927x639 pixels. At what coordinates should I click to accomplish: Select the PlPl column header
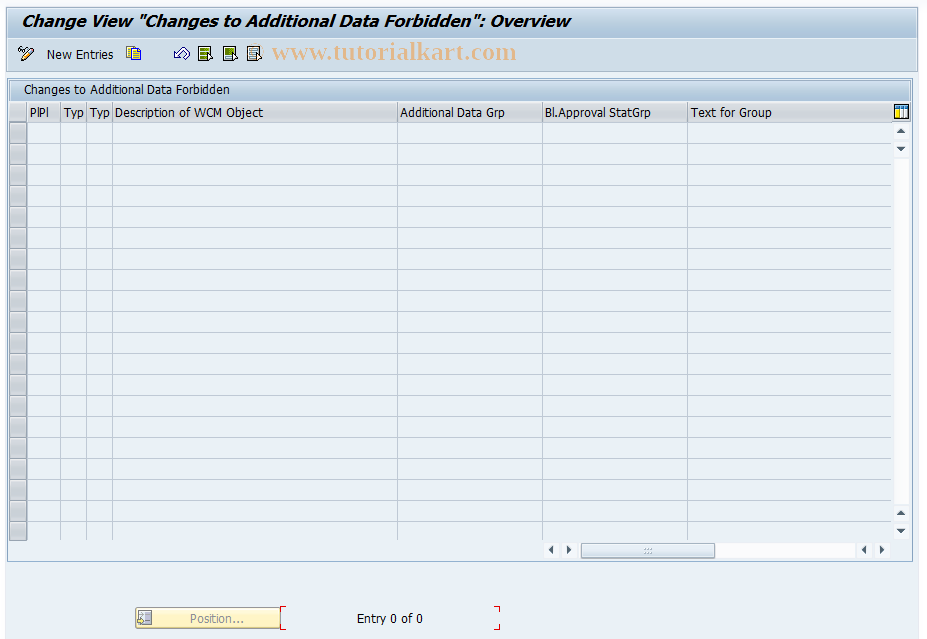[x=44, y=112]
